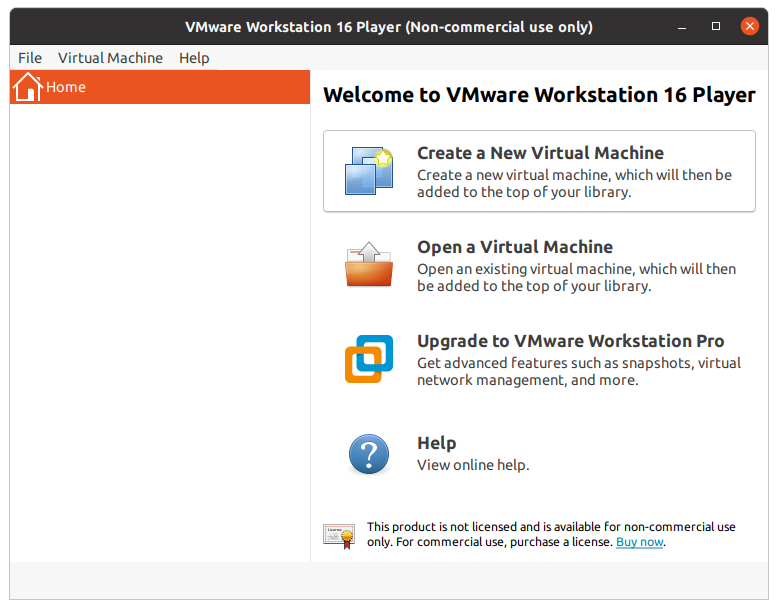
Task: Click the 'View online help.' text
Action: (x=473, y=465)
